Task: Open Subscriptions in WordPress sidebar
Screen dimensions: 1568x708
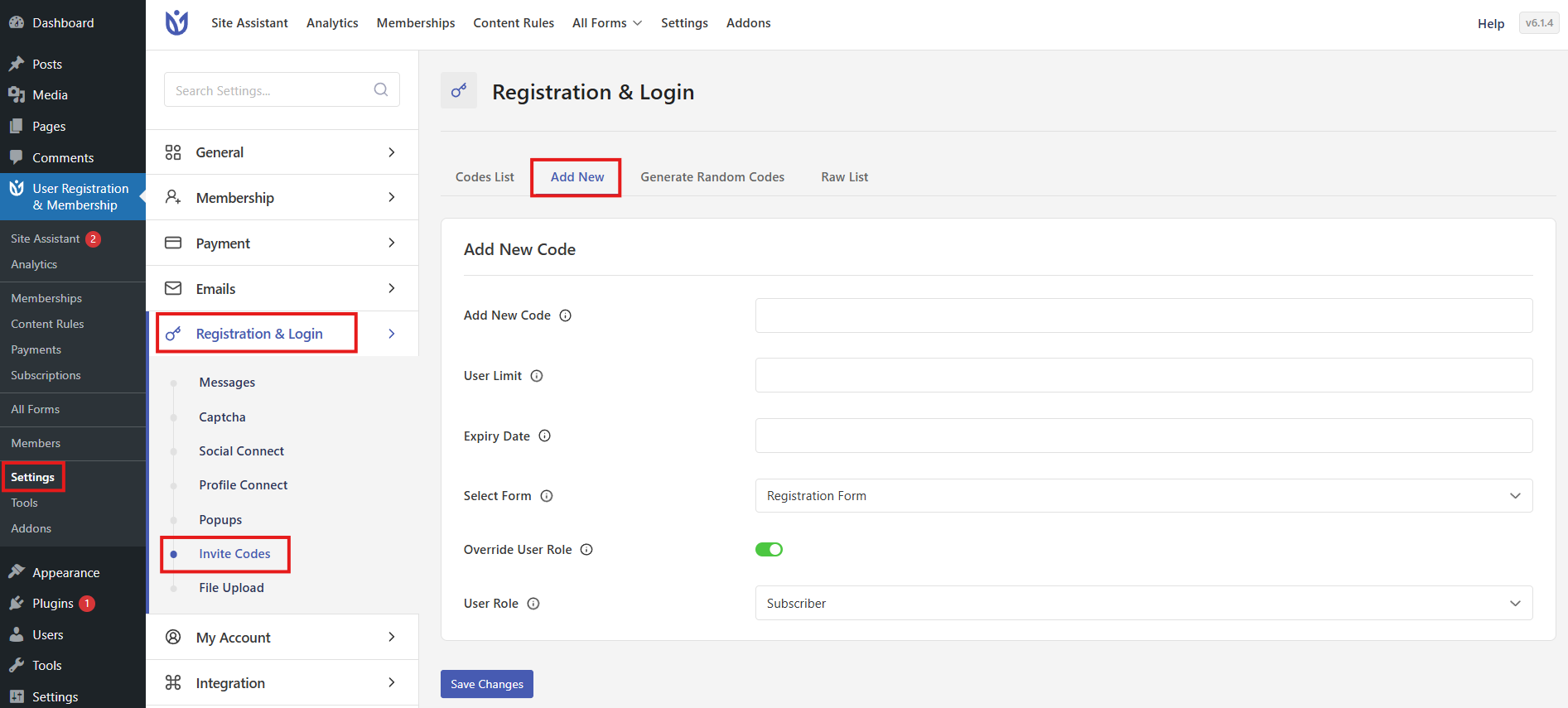Action: tap(46, 375)
